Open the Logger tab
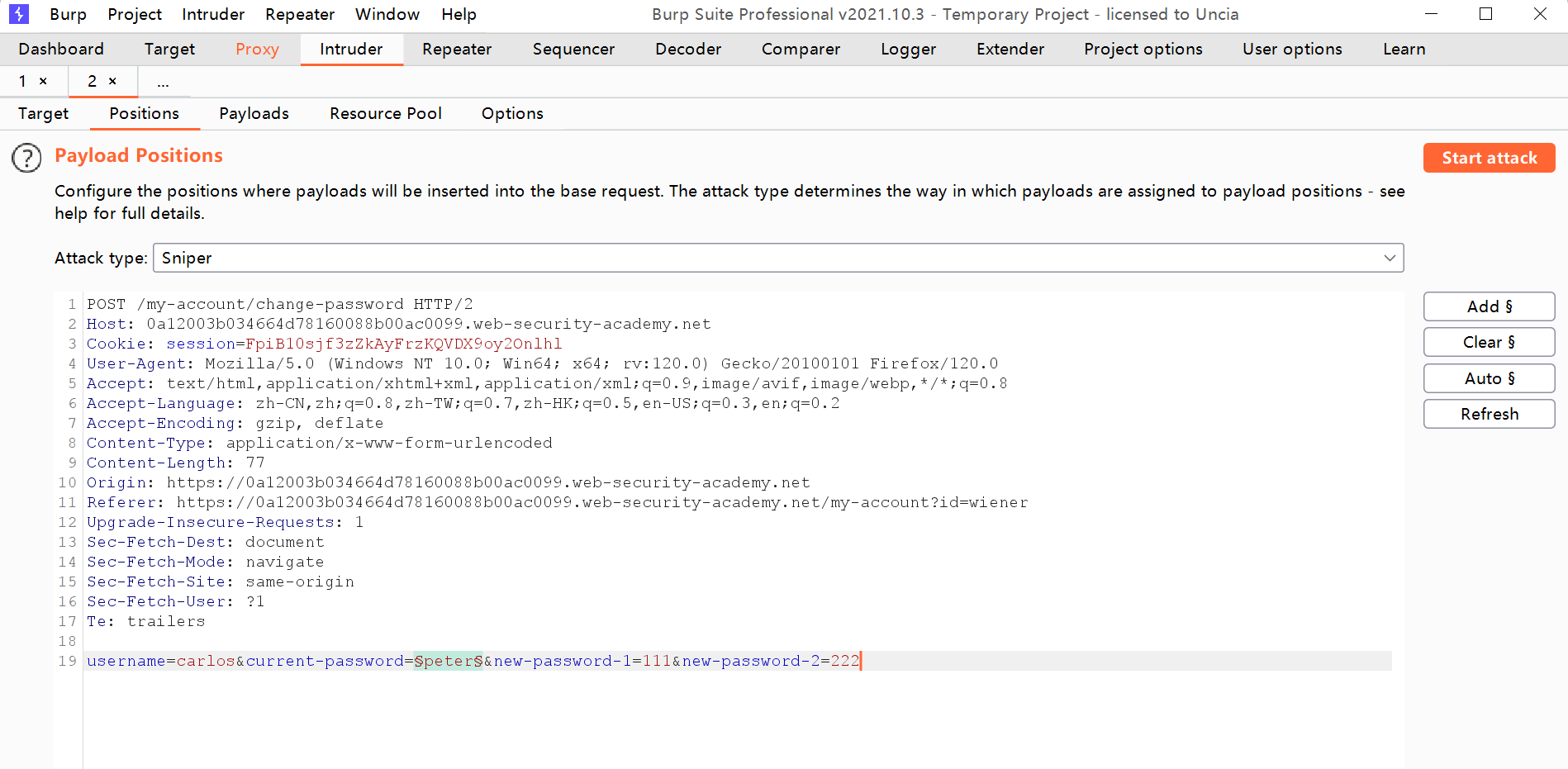1568x769 pixels. 908,49
